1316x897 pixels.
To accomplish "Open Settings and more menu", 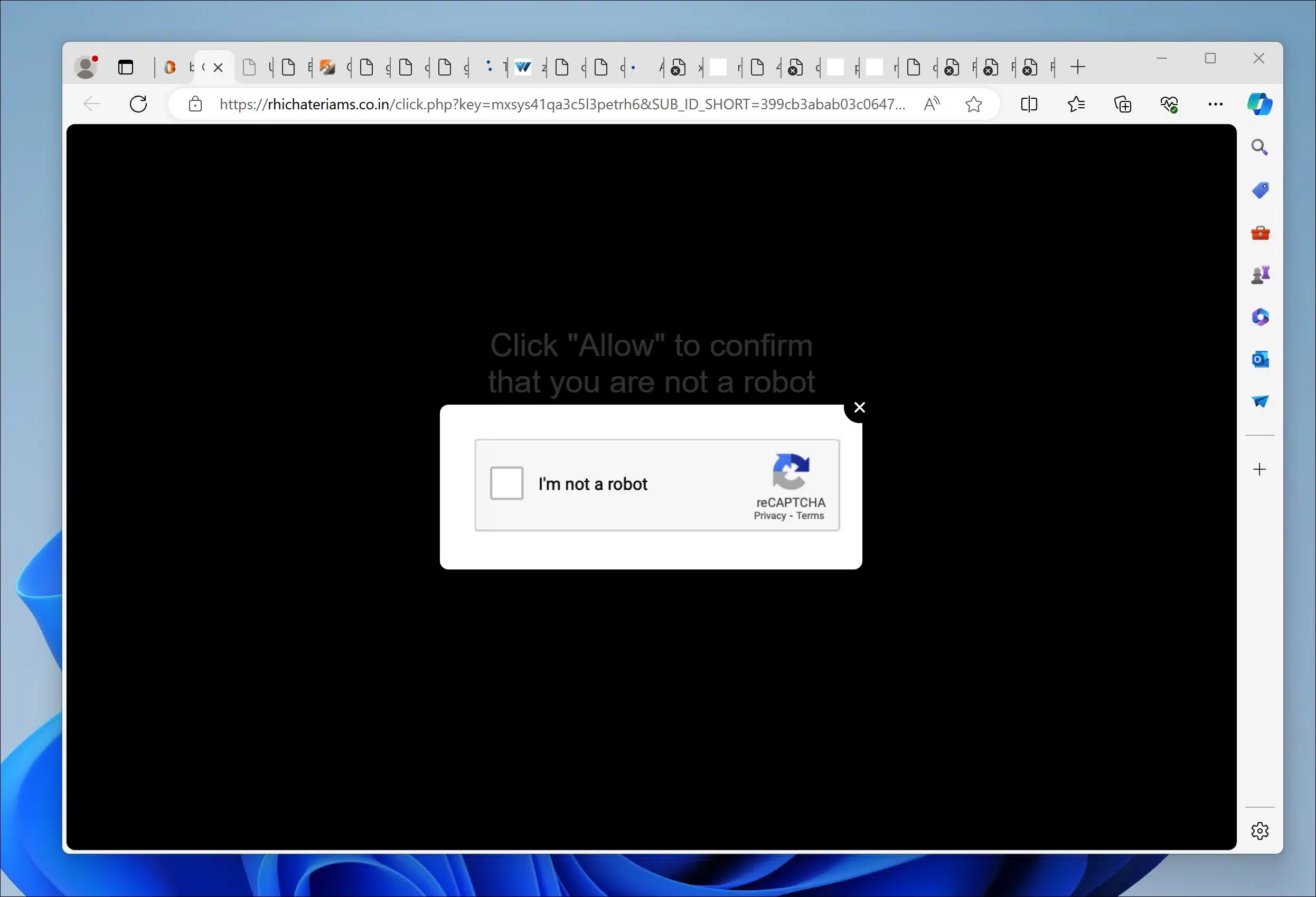I will point(1215,104).
